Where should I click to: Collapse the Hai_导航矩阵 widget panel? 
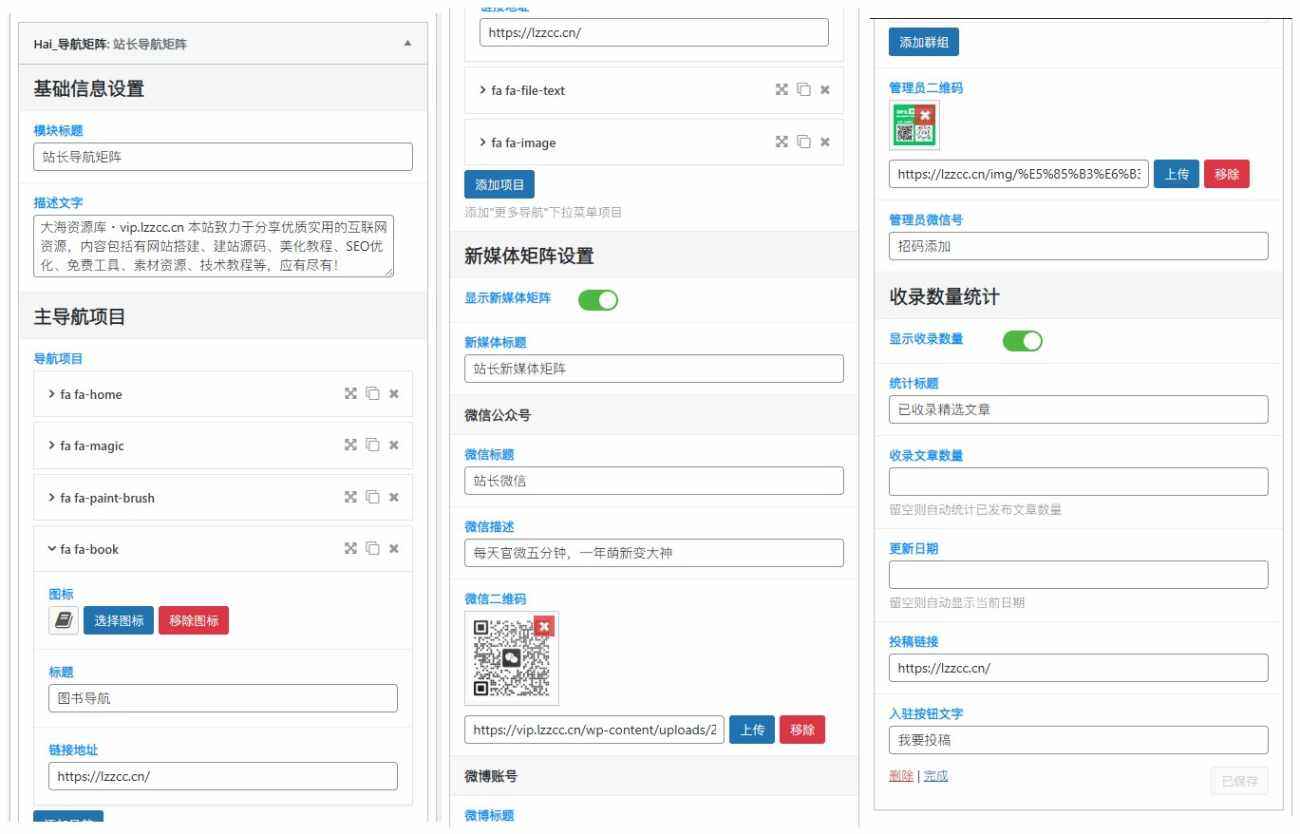[x=406, y=42]
